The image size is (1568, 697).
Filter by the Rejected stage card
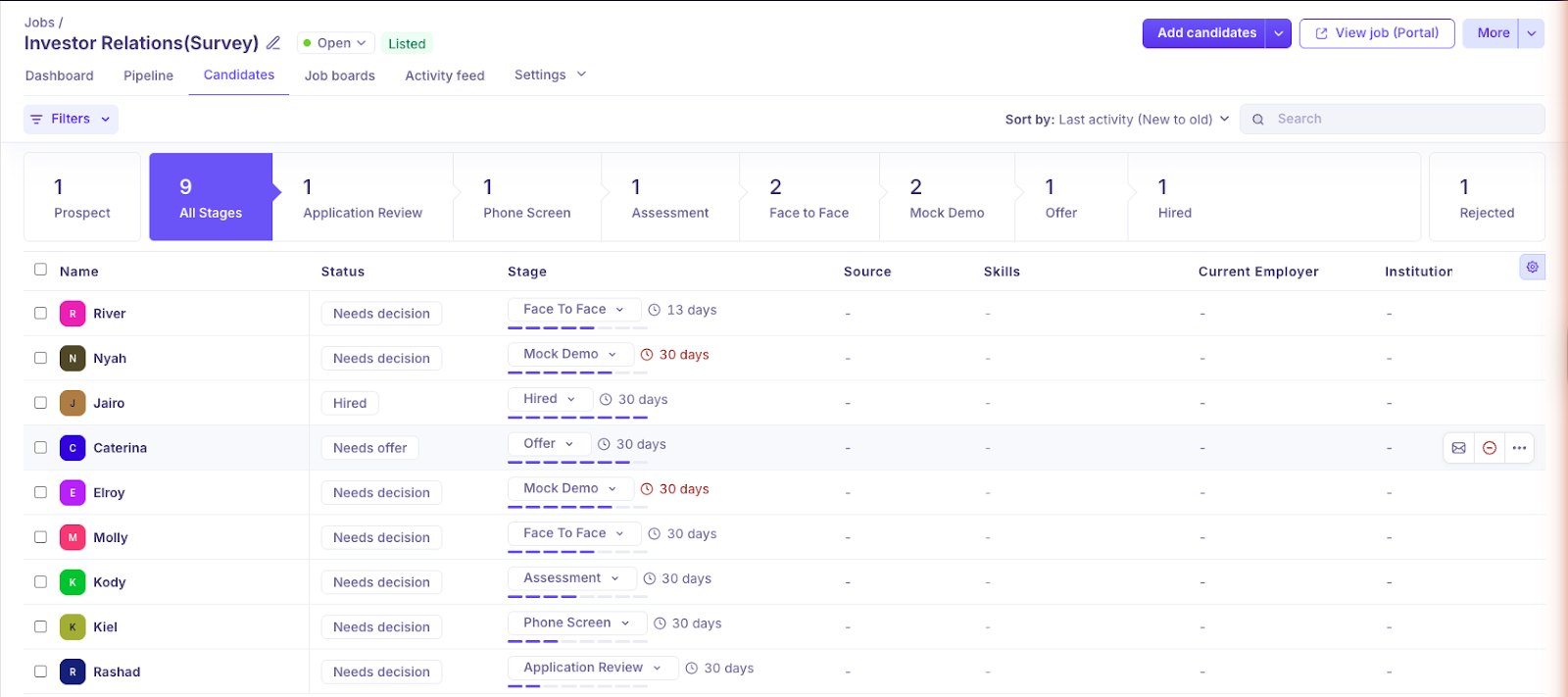point(1487,197)
